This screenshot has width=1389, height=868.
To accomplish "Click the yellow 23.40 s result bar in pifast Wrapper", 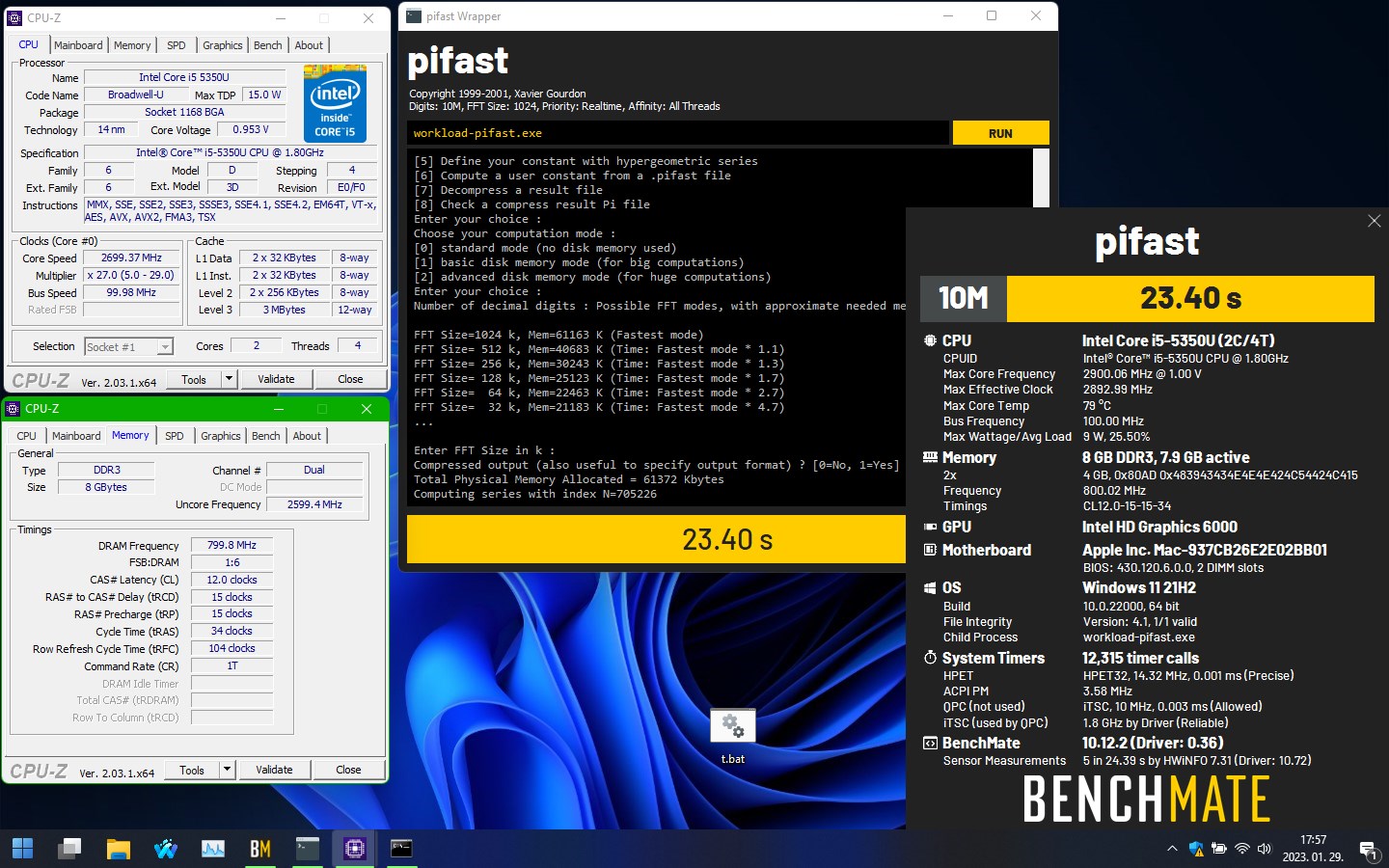I will pos(656,539).
